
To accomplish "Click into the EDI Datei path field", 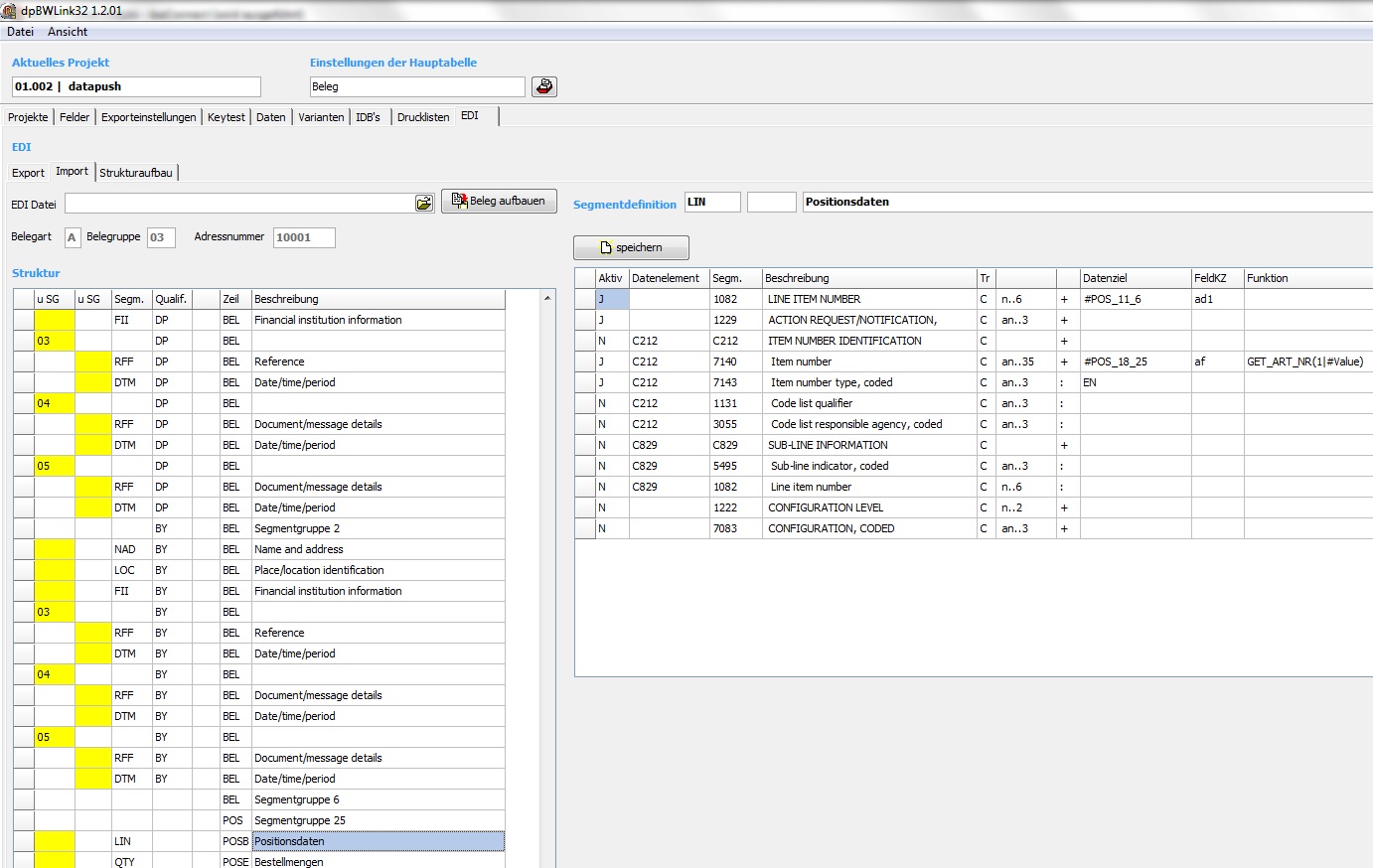I will (238, 203).
